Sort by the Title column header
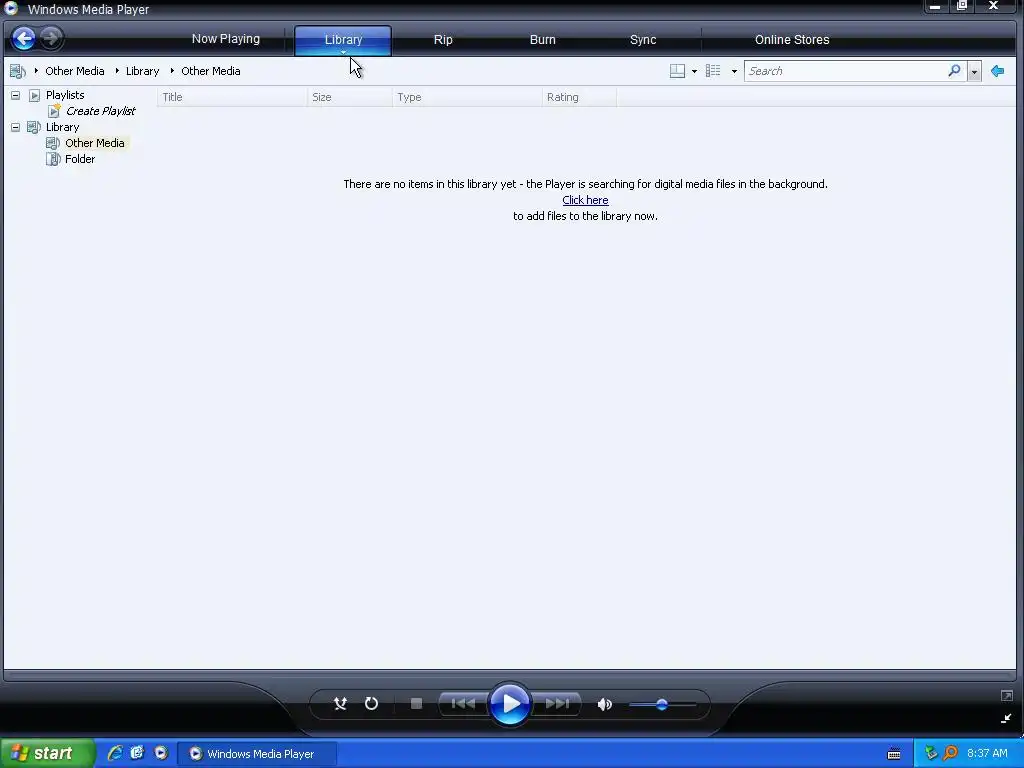The height and width of the screenshot is (768, 1024). click(232, 97)
